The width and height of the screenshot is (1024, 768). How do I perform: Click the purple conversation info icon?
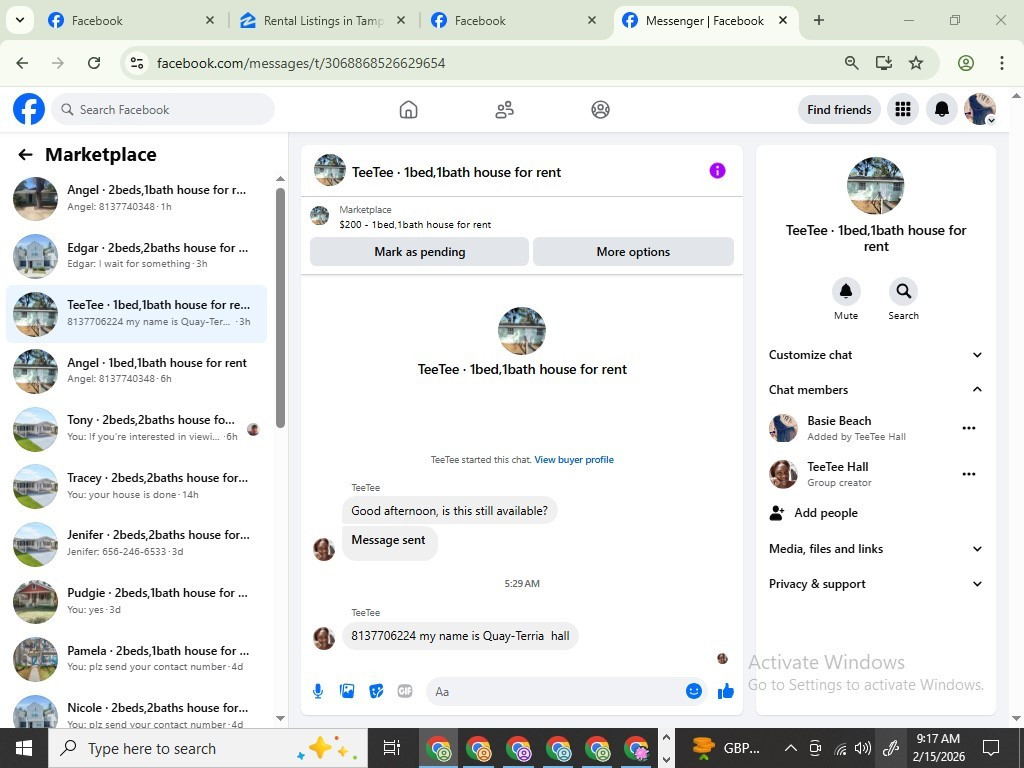tap(717, 170)
